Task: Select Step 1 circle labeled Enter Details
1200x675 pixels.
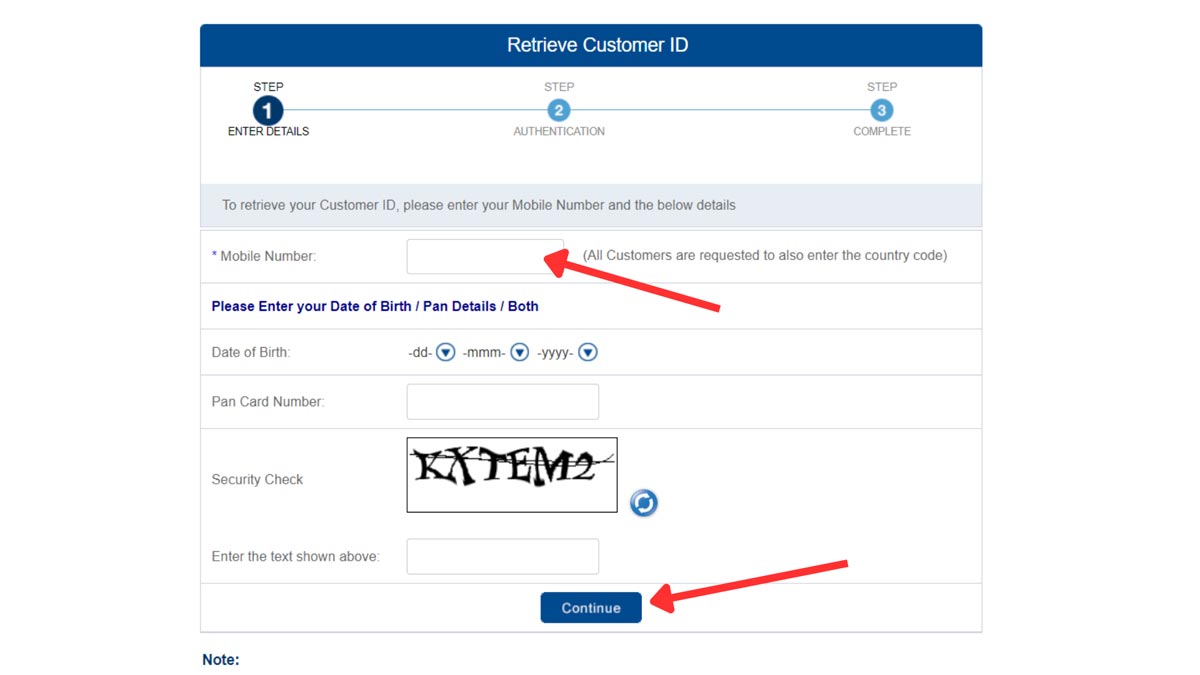Action: click(x=267, y=110)
